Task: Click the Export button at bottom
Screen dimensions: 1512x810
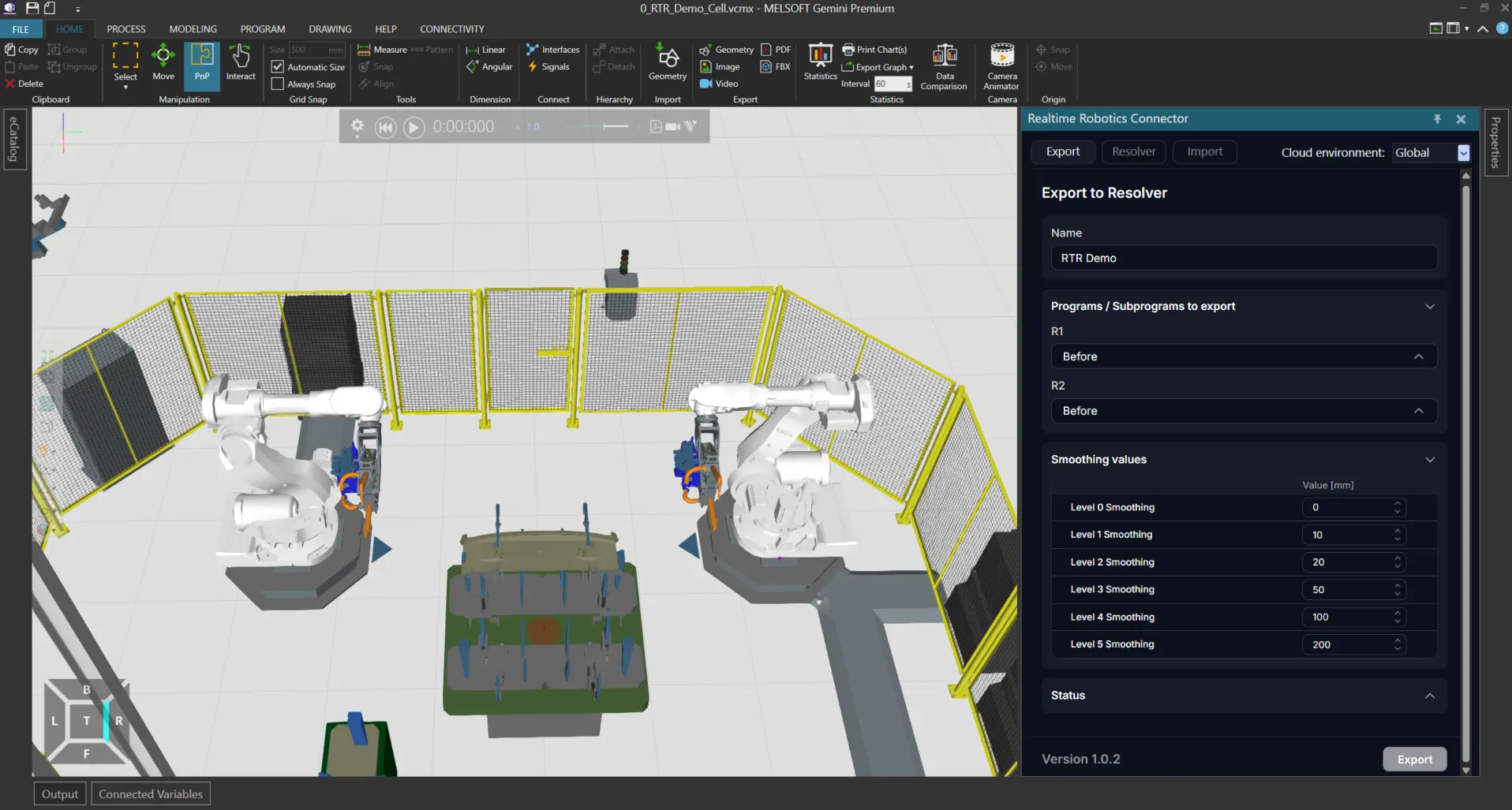Action: point(1414,760)
